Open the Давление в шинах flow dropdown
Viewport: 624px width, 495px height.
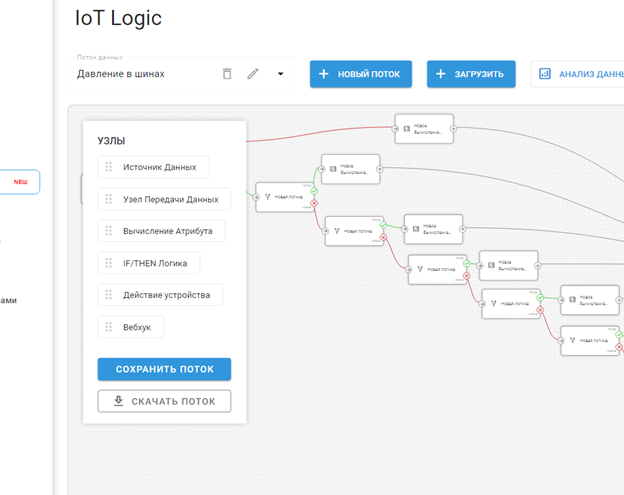click(x=280, y=74)
